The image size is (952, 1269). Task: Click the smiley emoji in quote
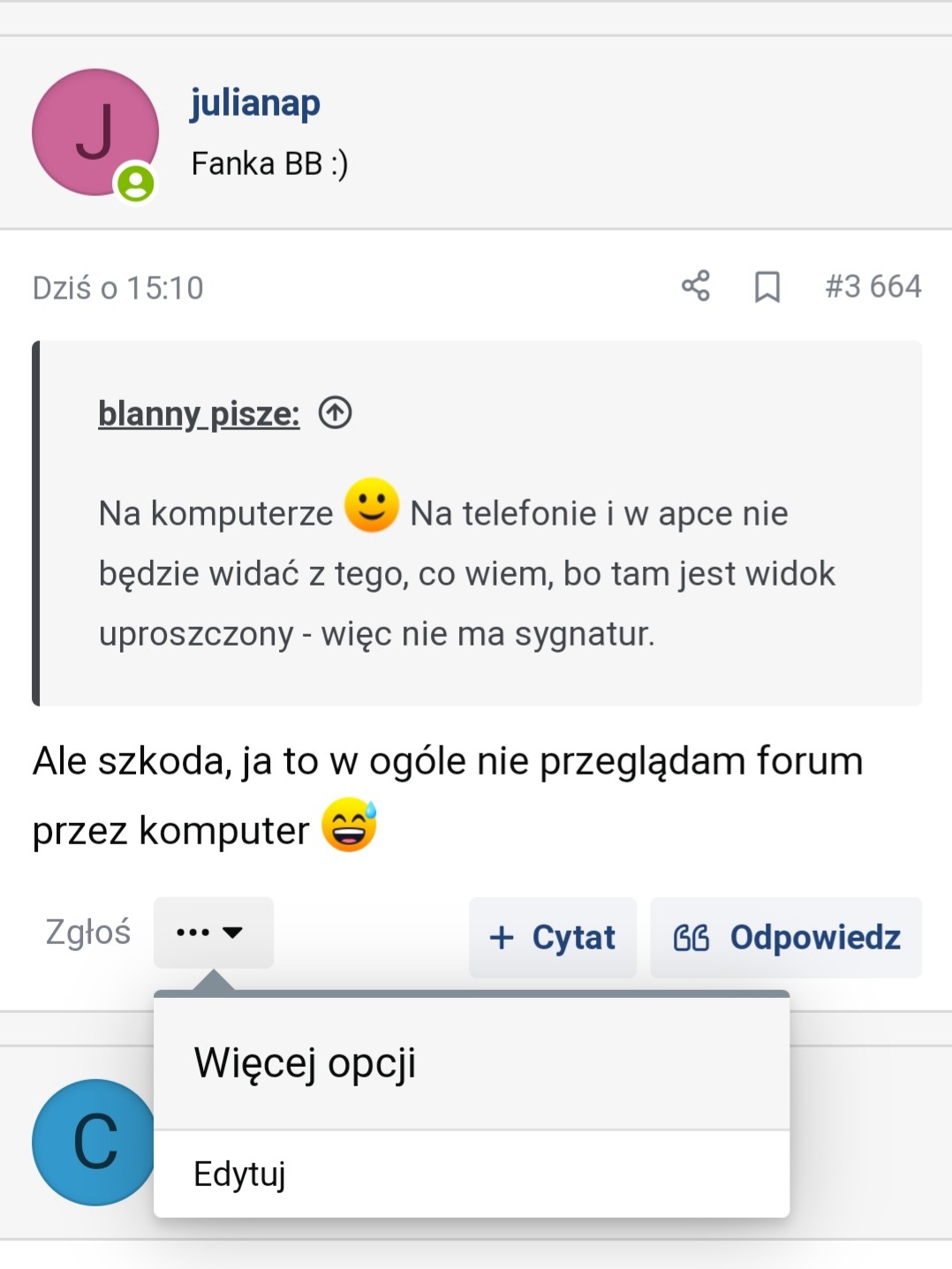click(x=371, y=505)
